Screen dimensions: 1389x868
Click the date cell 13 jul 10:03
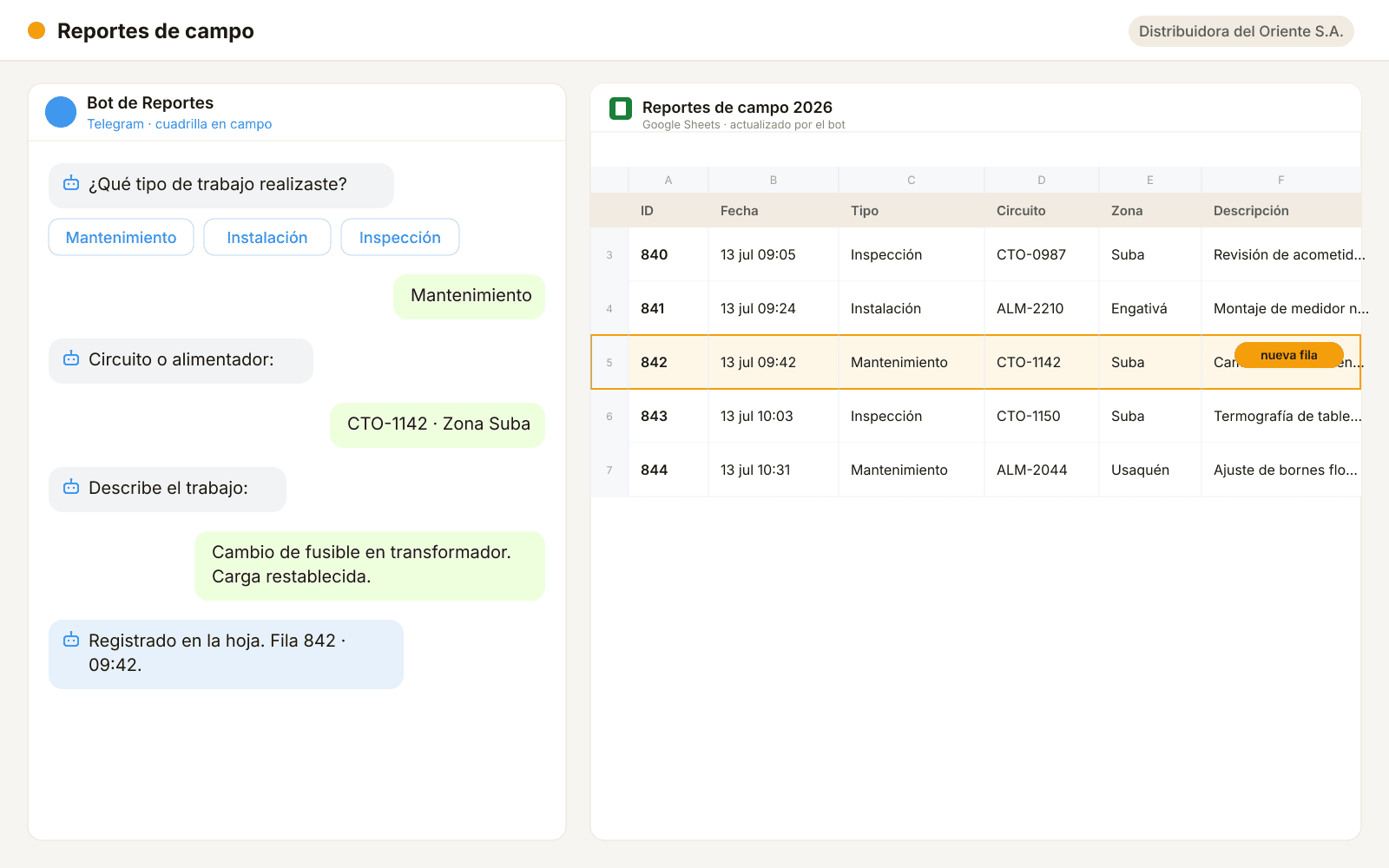pyautogui.click(x=773, y=416)
